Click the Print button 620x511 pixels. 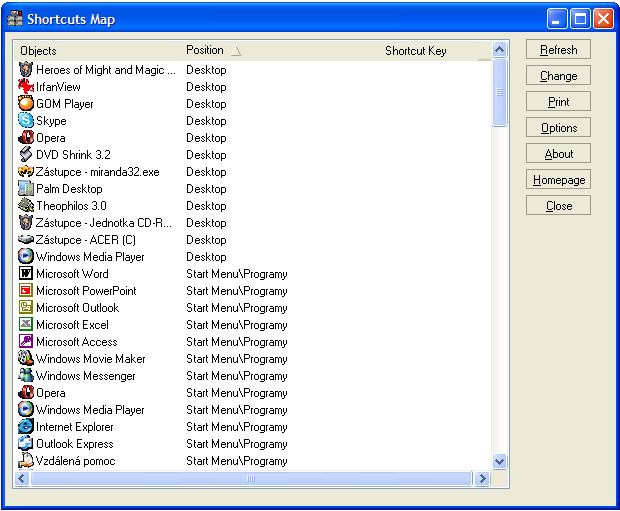click(558, 102)
